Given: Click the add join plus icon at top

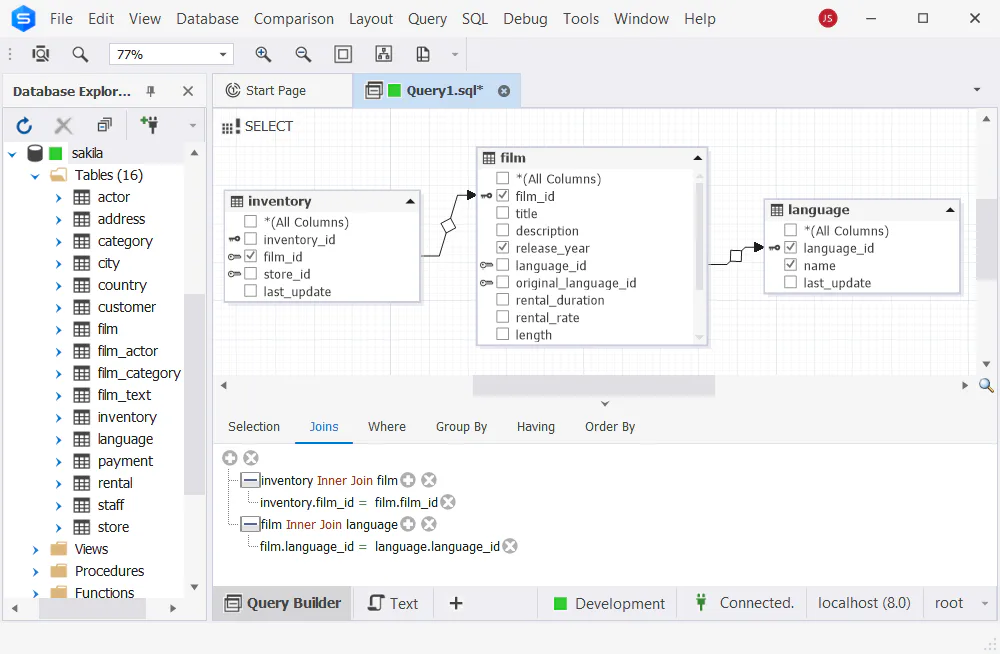Looking at the screenshot, I should 230,457.
